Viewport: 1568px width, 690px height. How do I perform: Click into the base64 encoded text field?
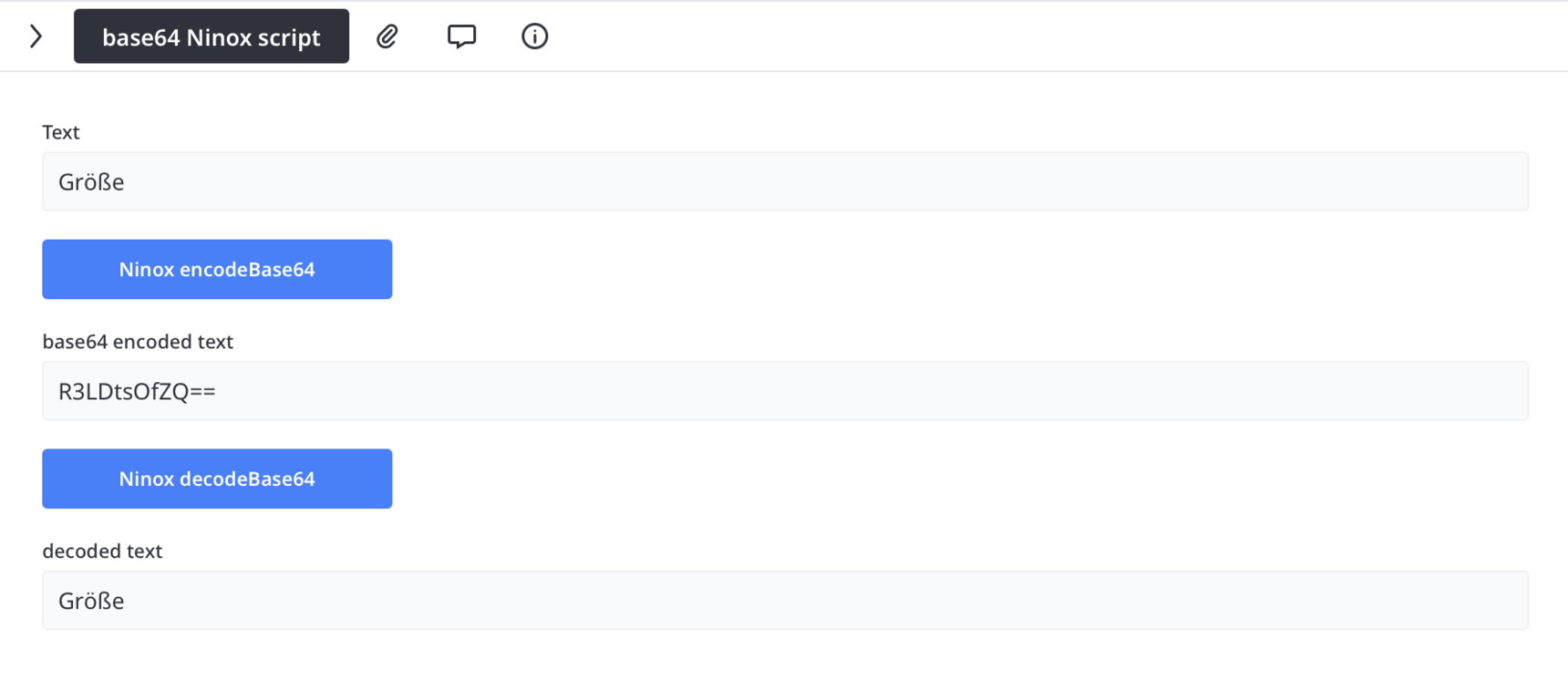(x=784, y=391)
